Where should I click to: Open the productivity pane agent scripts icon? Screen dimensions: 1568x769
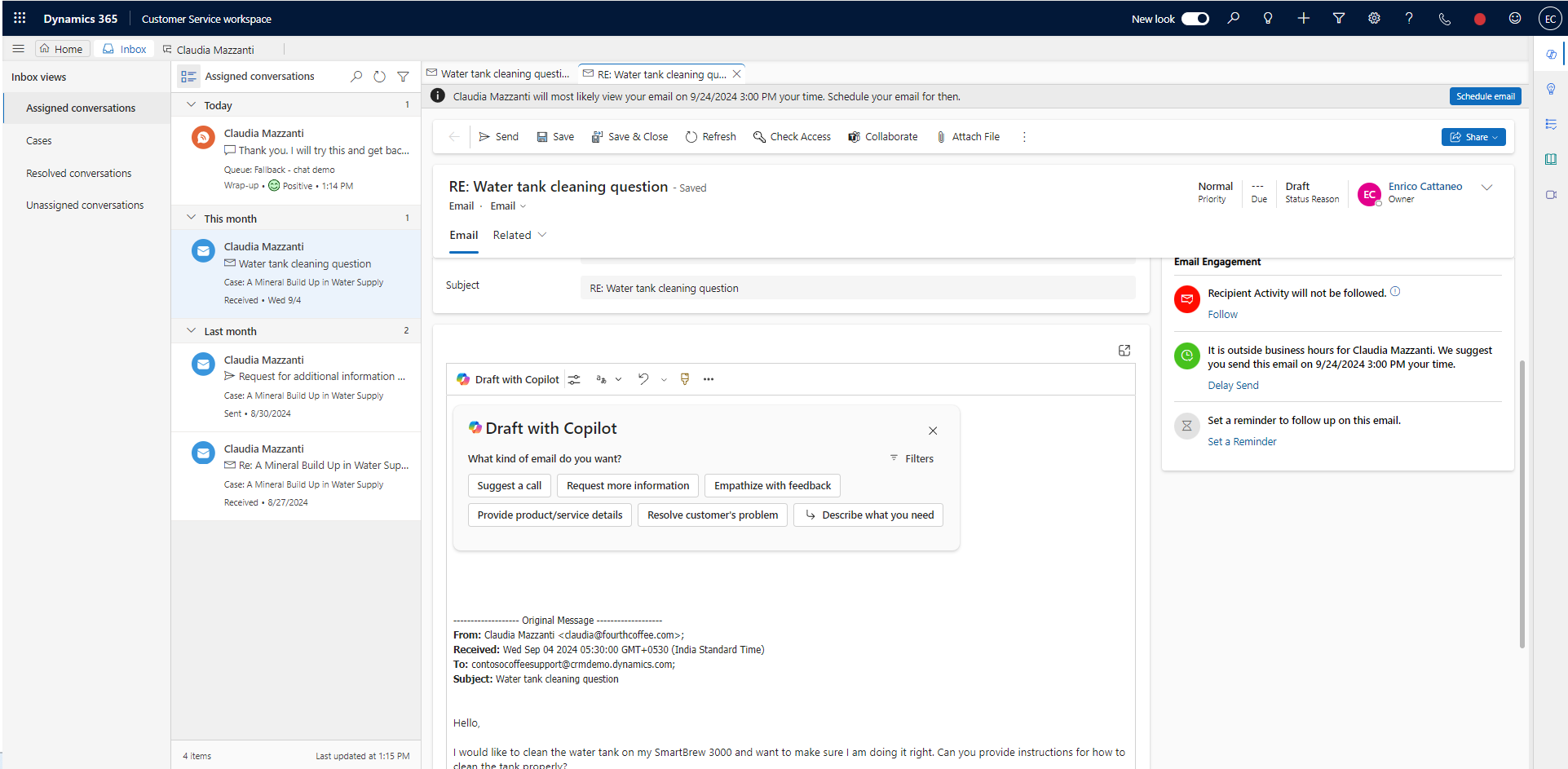pyautogui.click(x=1551, y=124)
